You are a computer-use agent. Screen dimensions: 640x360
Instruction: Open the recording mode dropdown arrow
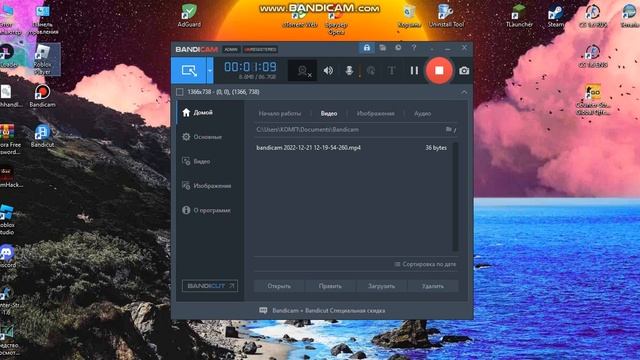click(x=210, y=71)
